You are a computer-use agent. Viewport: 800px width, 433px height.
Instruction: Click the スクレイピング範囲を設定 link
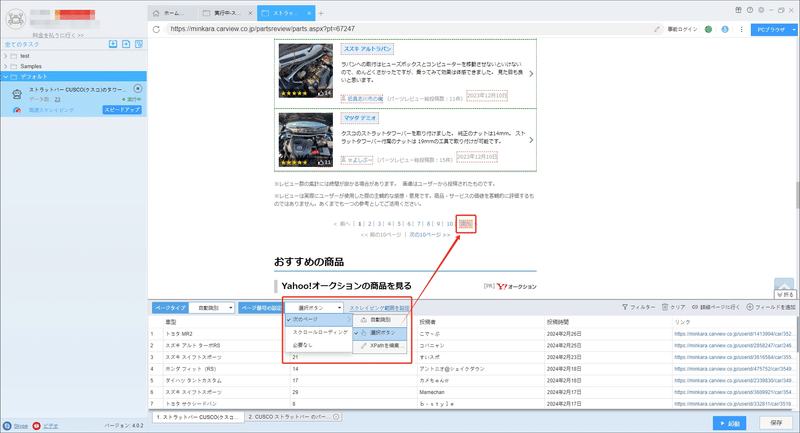(x=379, y=308)
